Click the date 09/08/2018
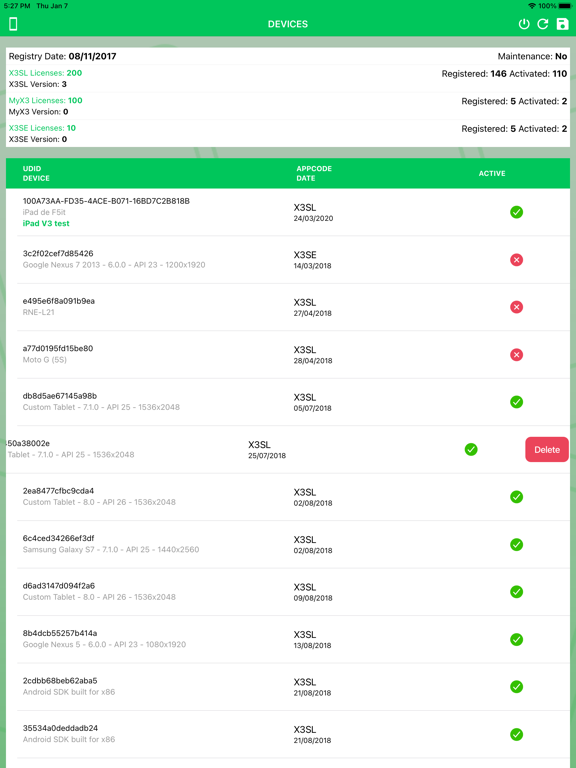The width and height of the screenshot is (576, 768). pyautogui.click(x=312, y=598)
